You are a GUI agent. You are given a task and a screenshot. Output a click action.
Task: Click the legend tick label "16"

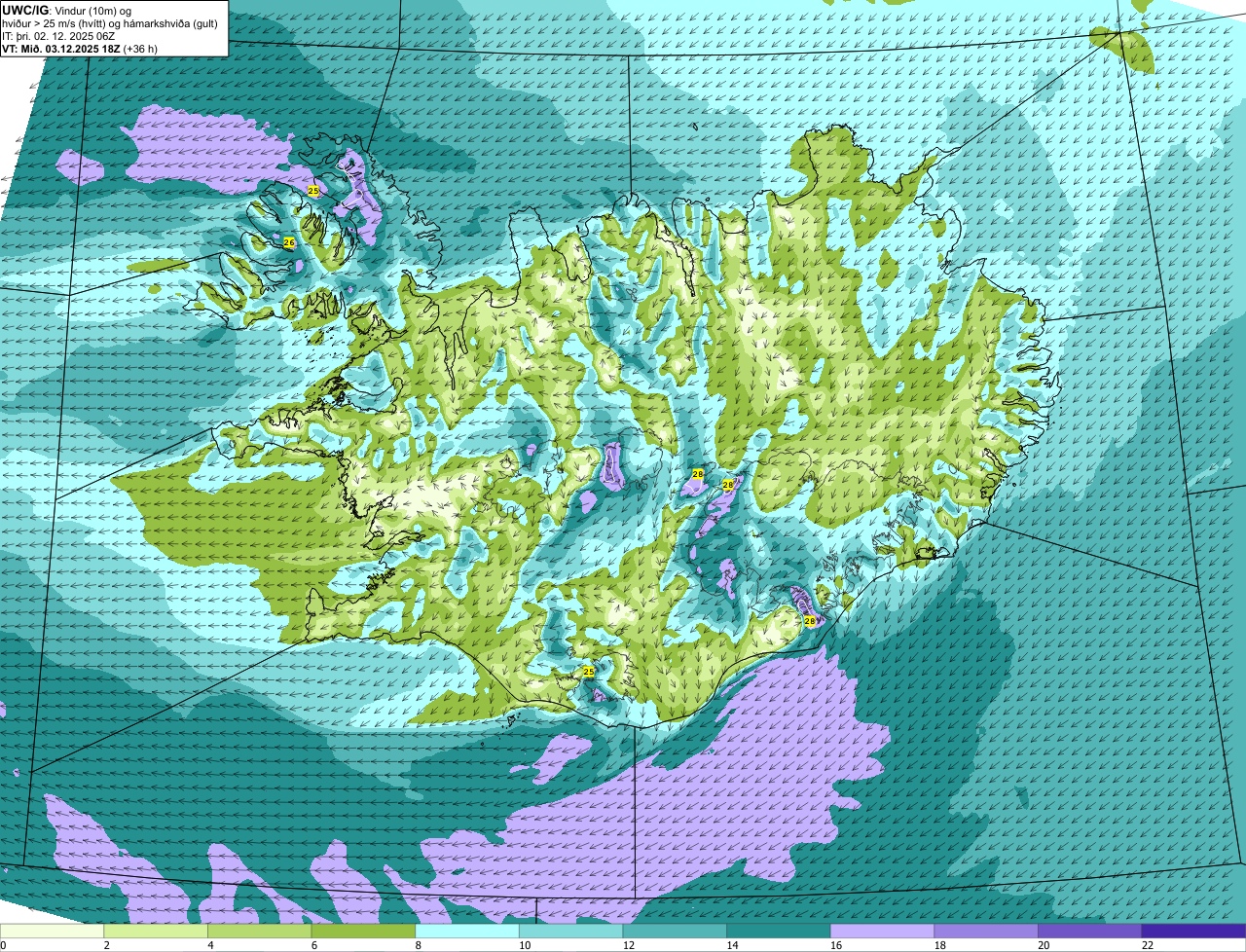(x=836, y=945)
